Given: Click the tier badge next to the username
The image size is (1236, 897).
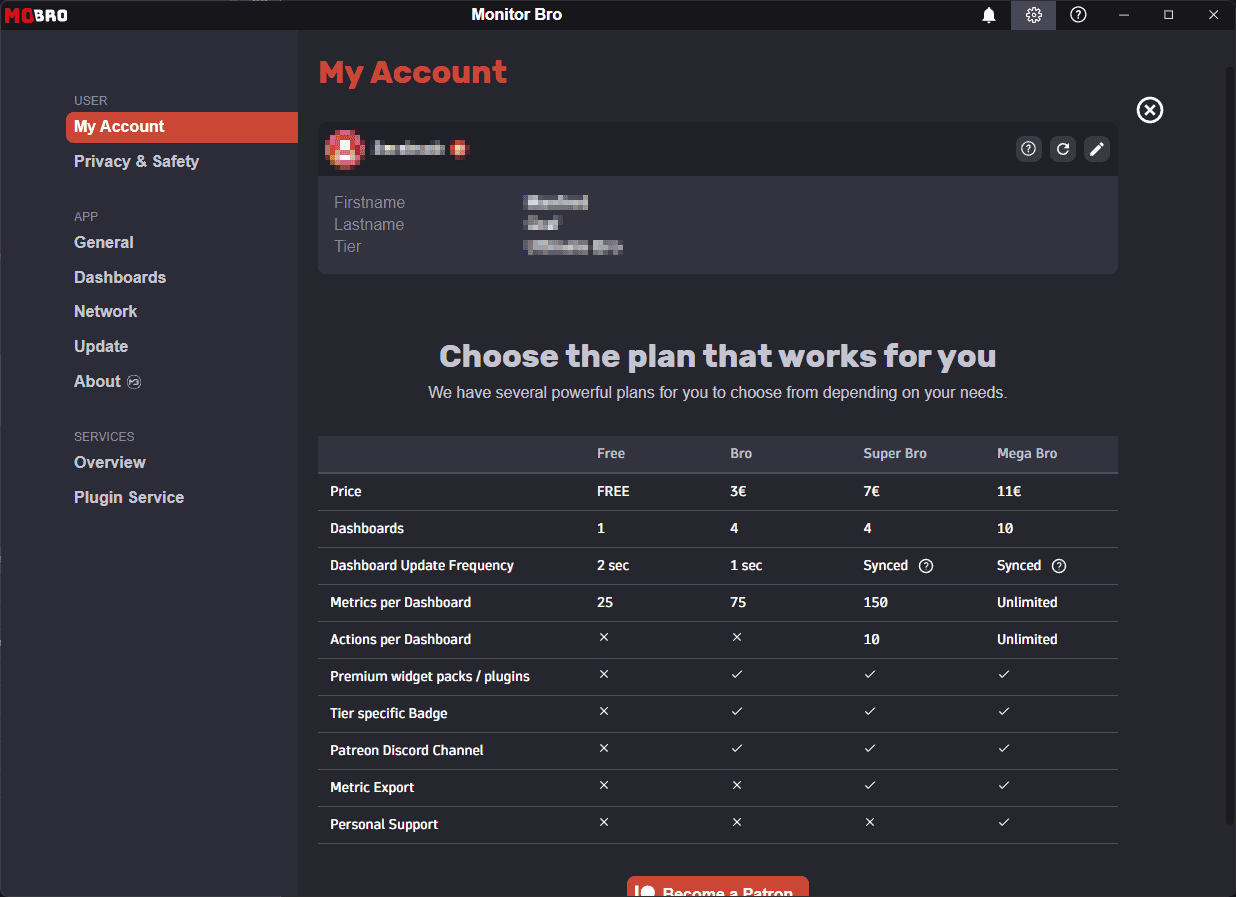Looking at the screenshot, I should (x=458, y=149).
